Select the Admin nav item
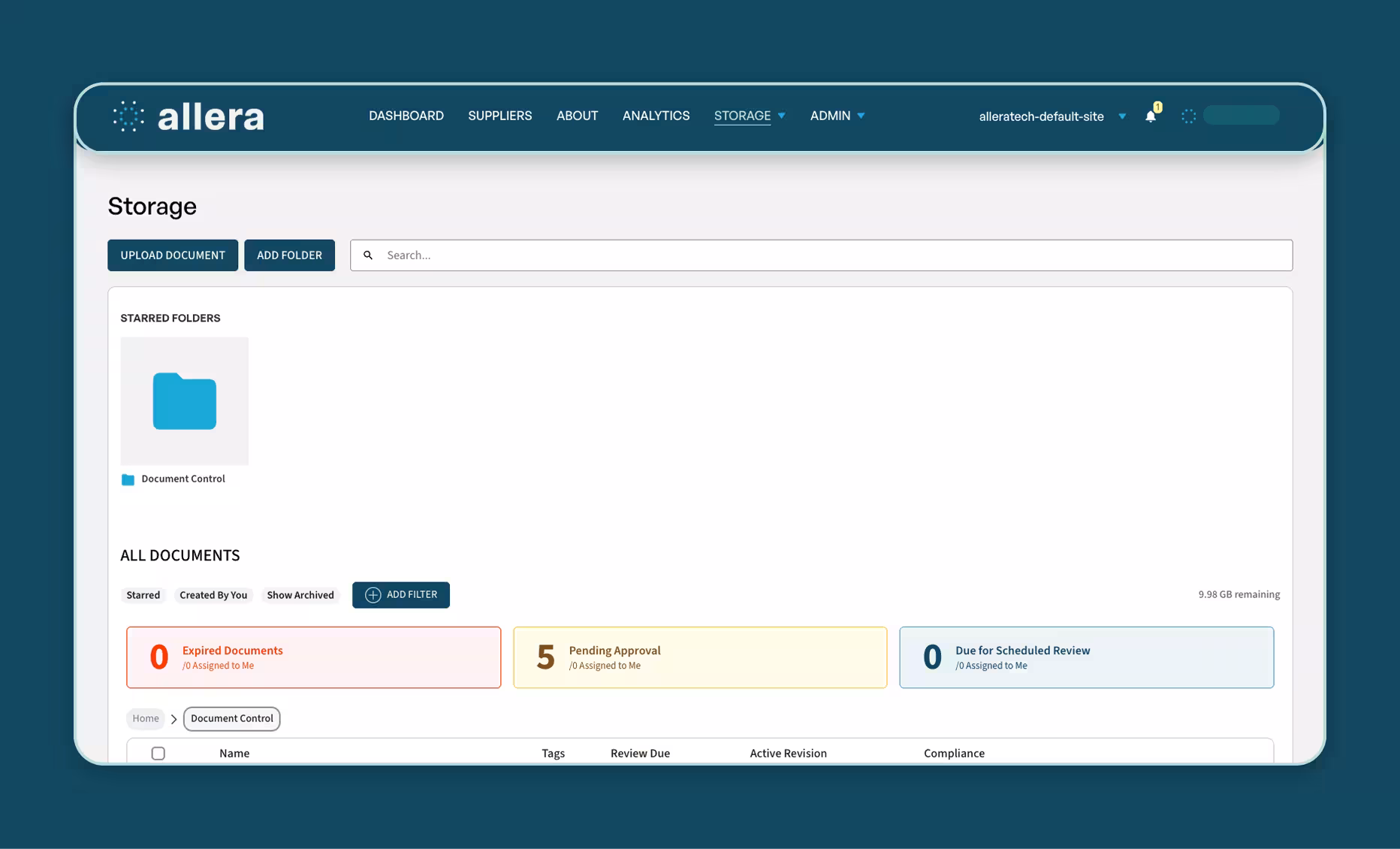This screenshot has width=1400, height=849. [x=830, y=116]
